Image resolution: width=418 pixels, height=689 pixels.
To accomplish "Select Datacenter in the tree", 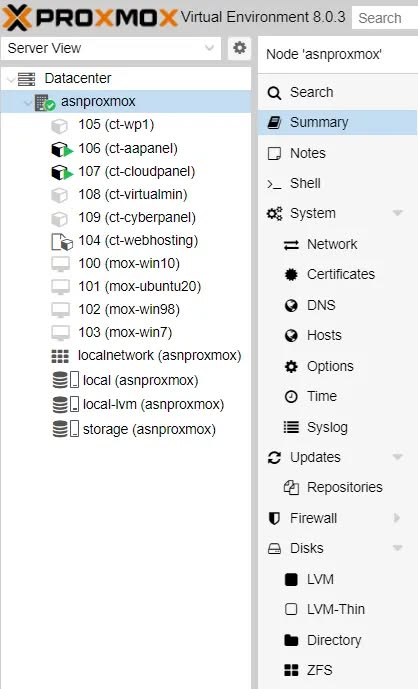I will pos(126,79).
